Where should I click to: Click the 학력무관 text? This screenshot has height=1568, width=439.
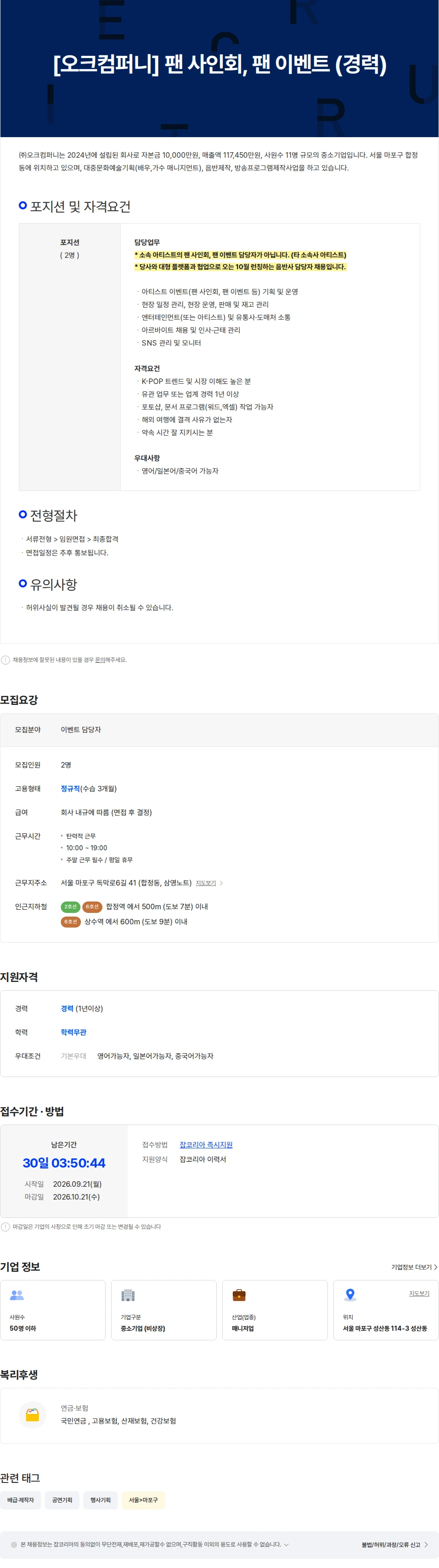(74, 1032)
